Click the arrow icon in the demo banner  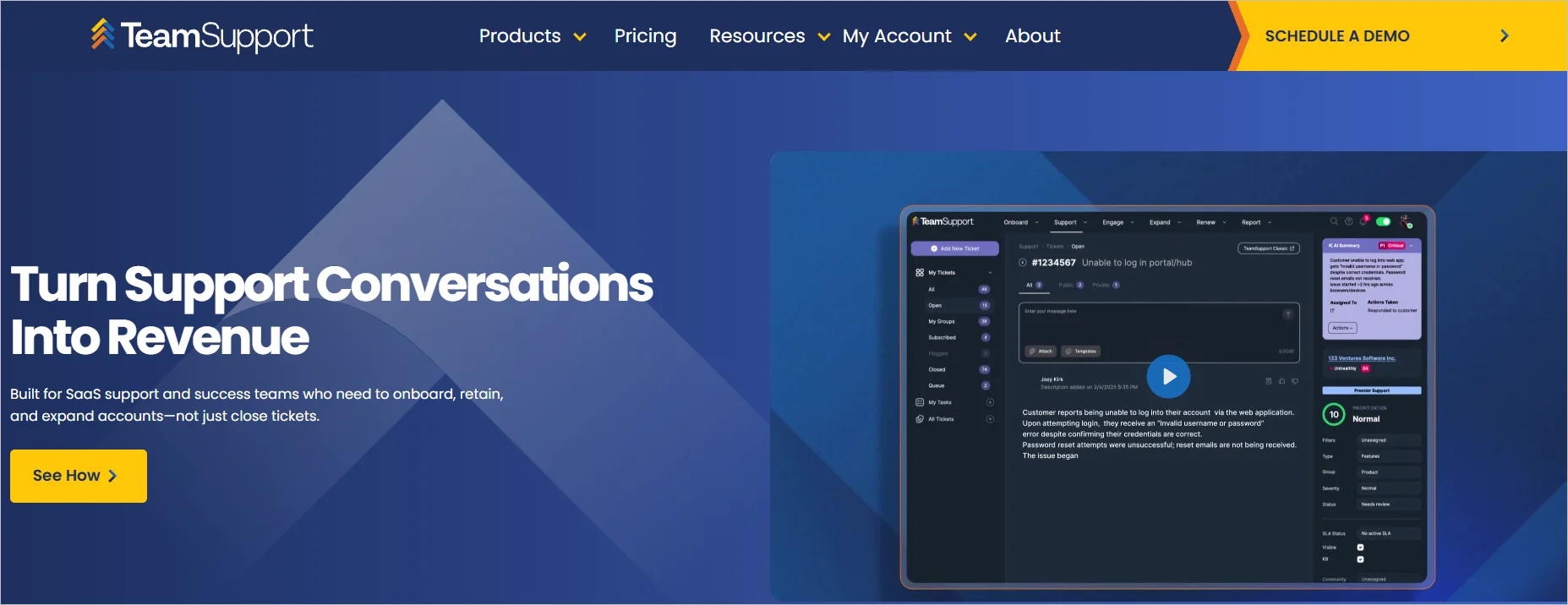pyautogui.click(x=1505, y=35)
